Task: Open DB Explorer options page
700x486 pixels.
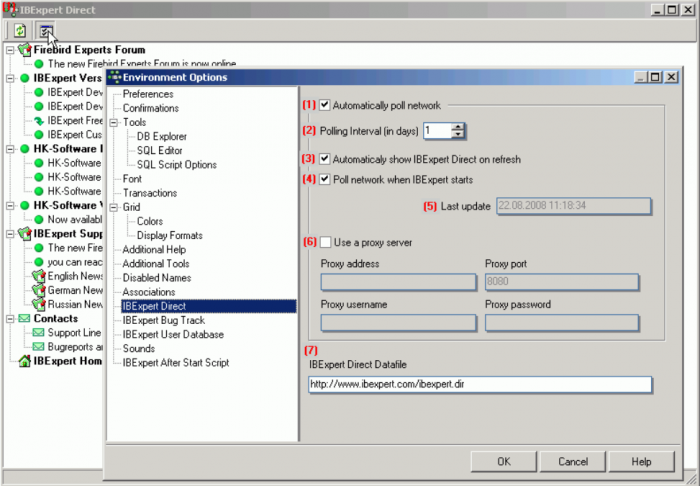Action: click(162, 137)
